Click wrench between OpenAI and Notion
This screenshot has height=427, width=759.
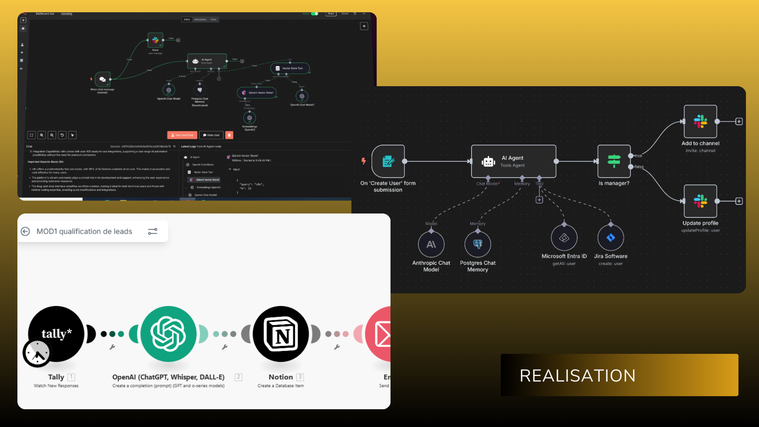[x=225, y=347]
